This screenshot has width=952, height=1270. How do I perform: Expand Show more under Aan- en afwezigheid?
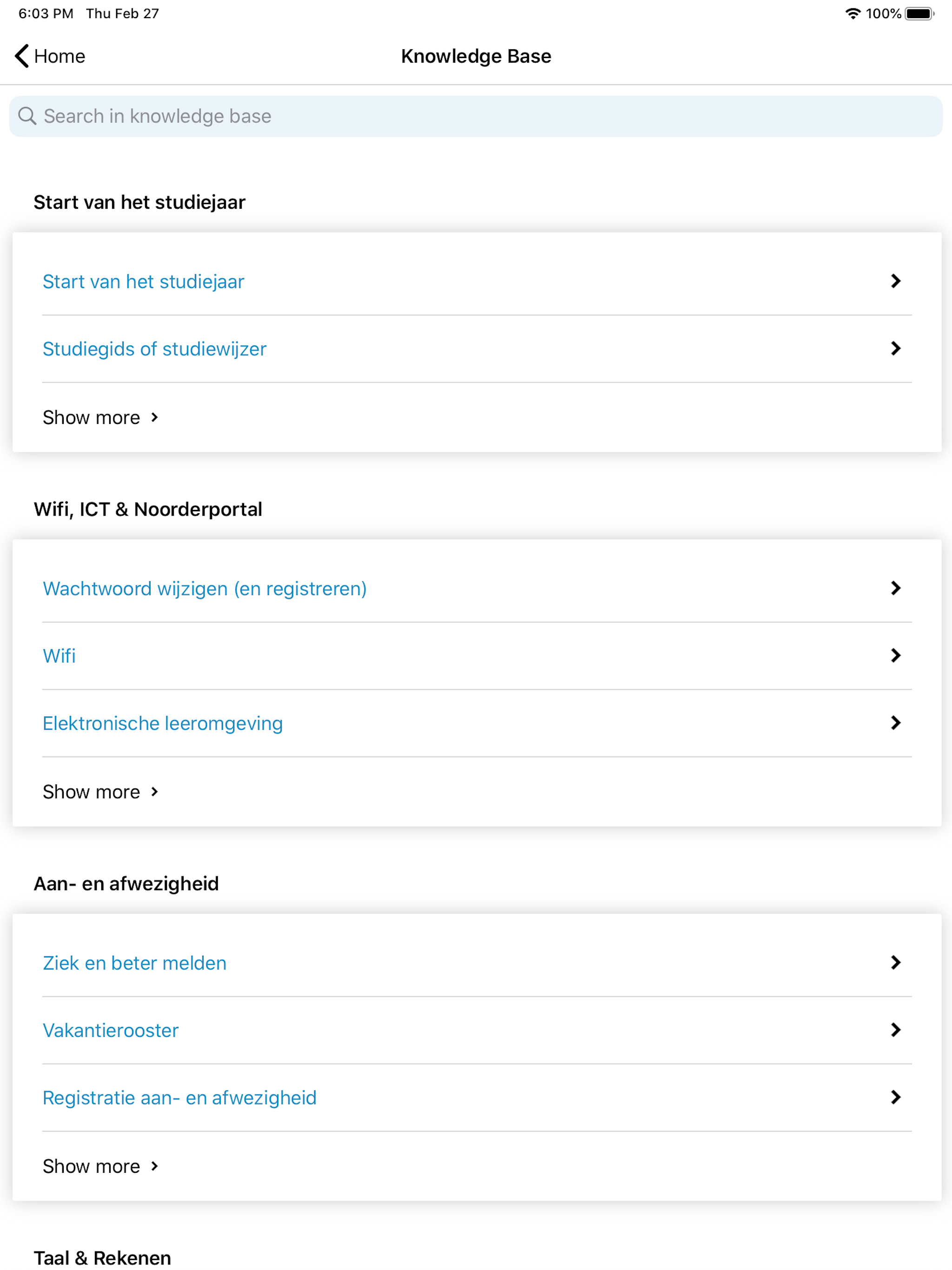click(x=100, y=1166)
